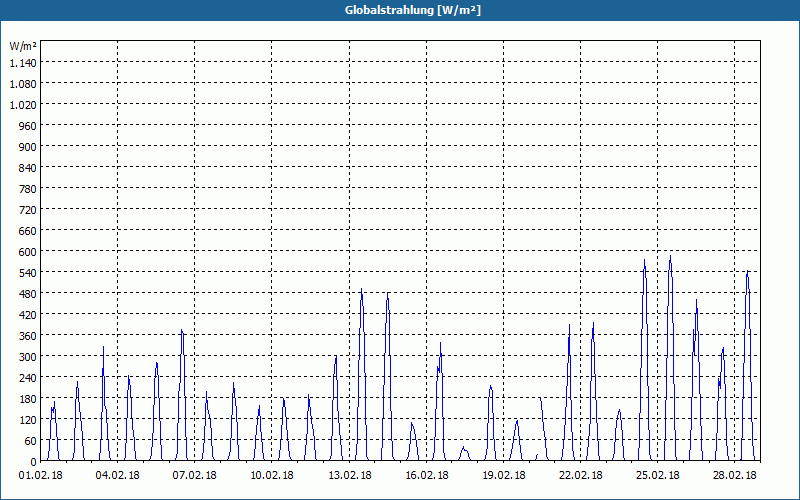
Task: Click the 360 y-axis label
Action: click(28, 336)
